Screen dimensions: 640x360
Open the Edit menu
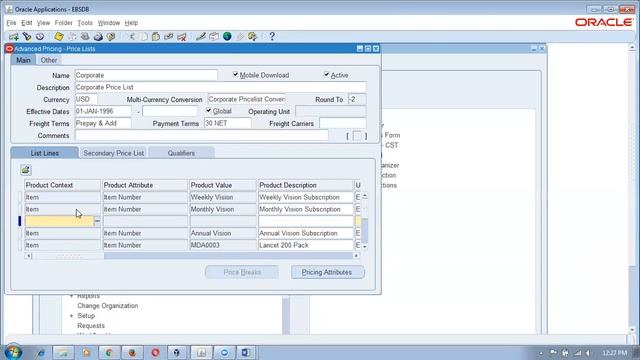(x=27, y=23)
